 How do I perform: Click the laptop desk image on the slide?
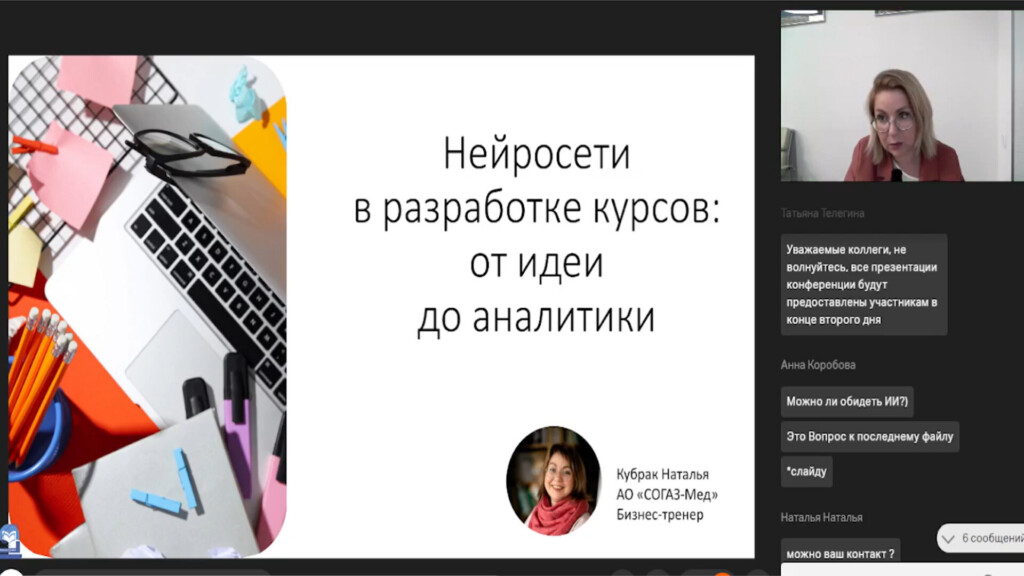(x=148, y=306)
